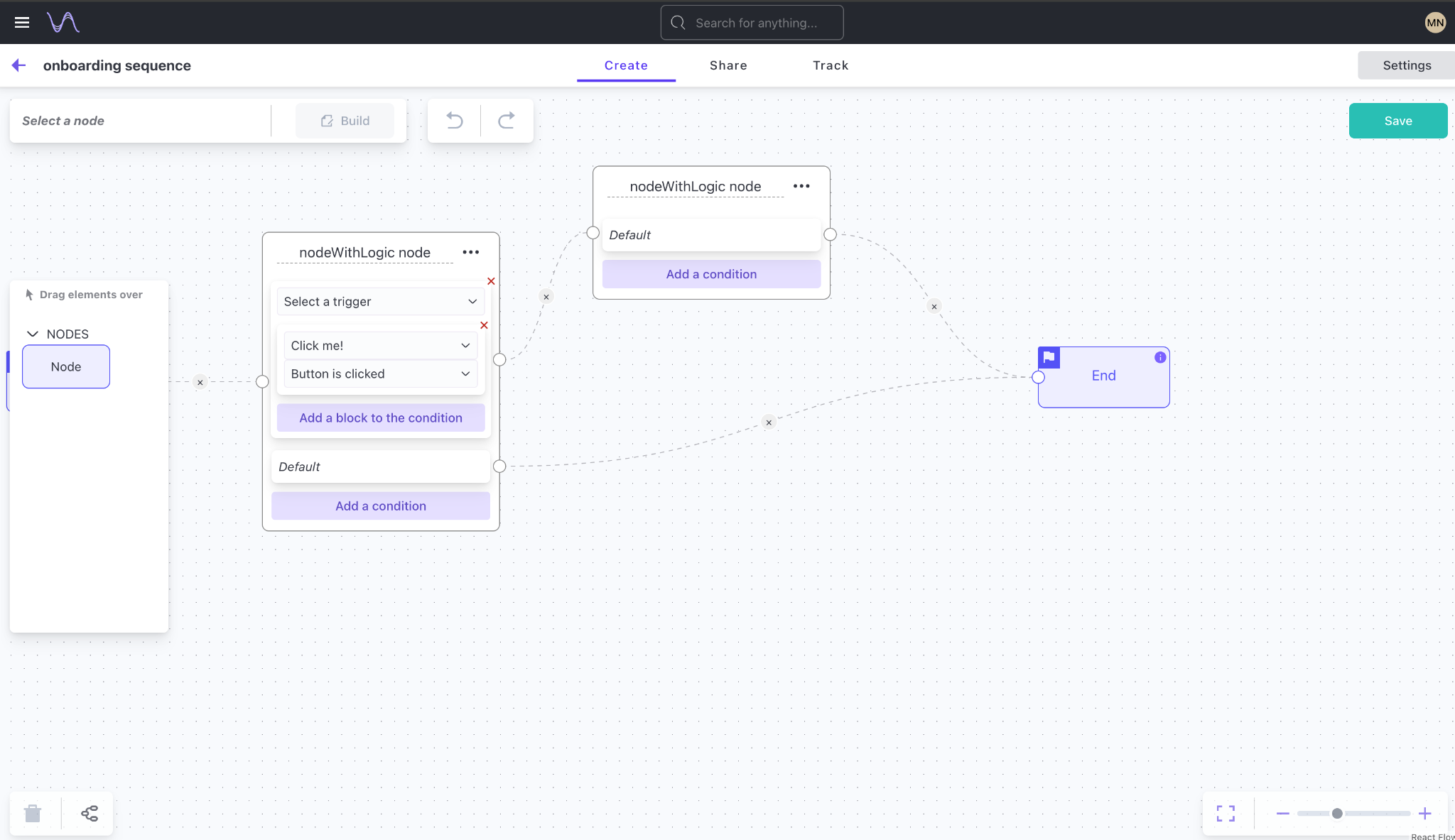
Task: Collapse the NODES section in the sidebar
Action: (x=33, y=334)
